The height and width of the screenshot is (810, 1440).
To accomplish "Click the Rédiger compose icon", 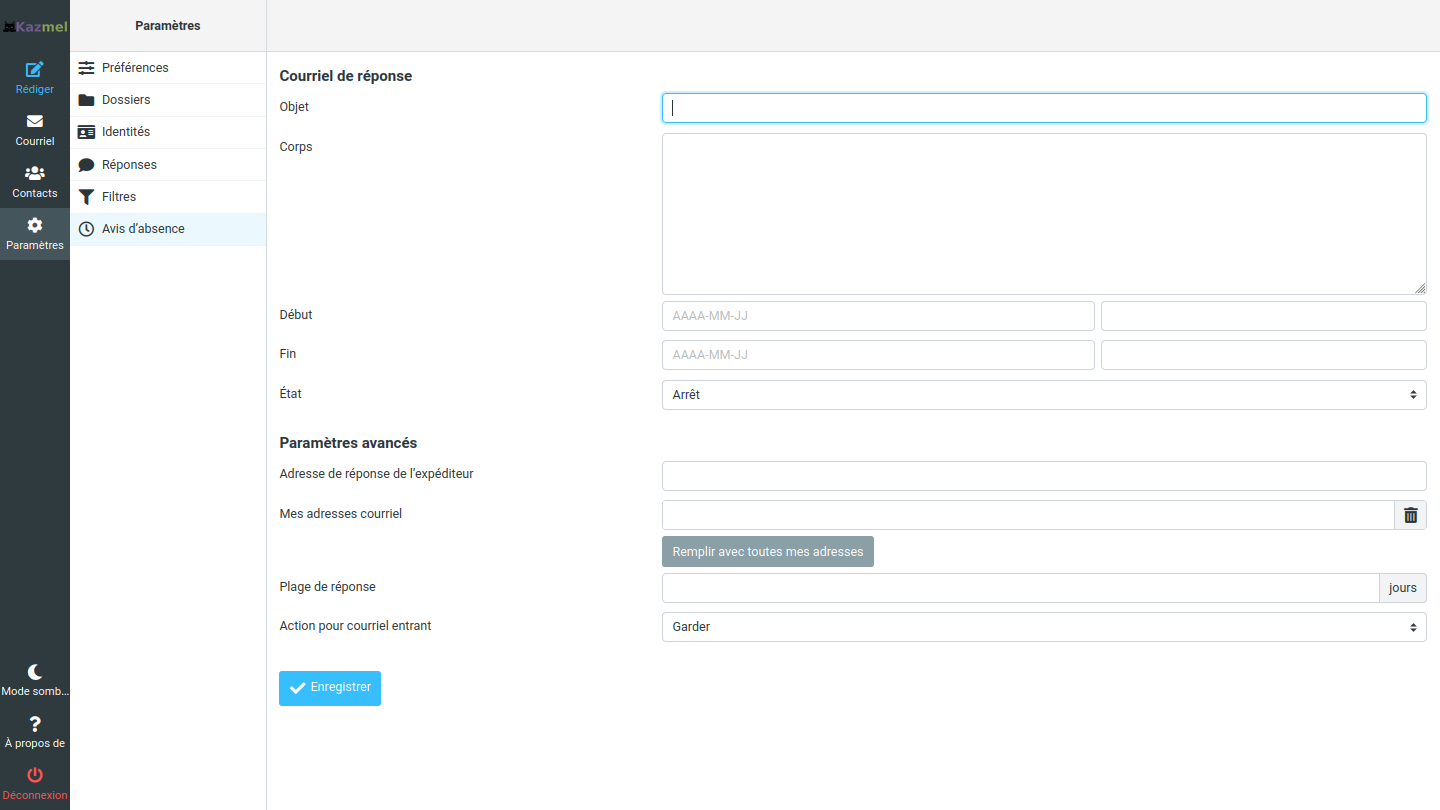I will click(x=35, y=69).
